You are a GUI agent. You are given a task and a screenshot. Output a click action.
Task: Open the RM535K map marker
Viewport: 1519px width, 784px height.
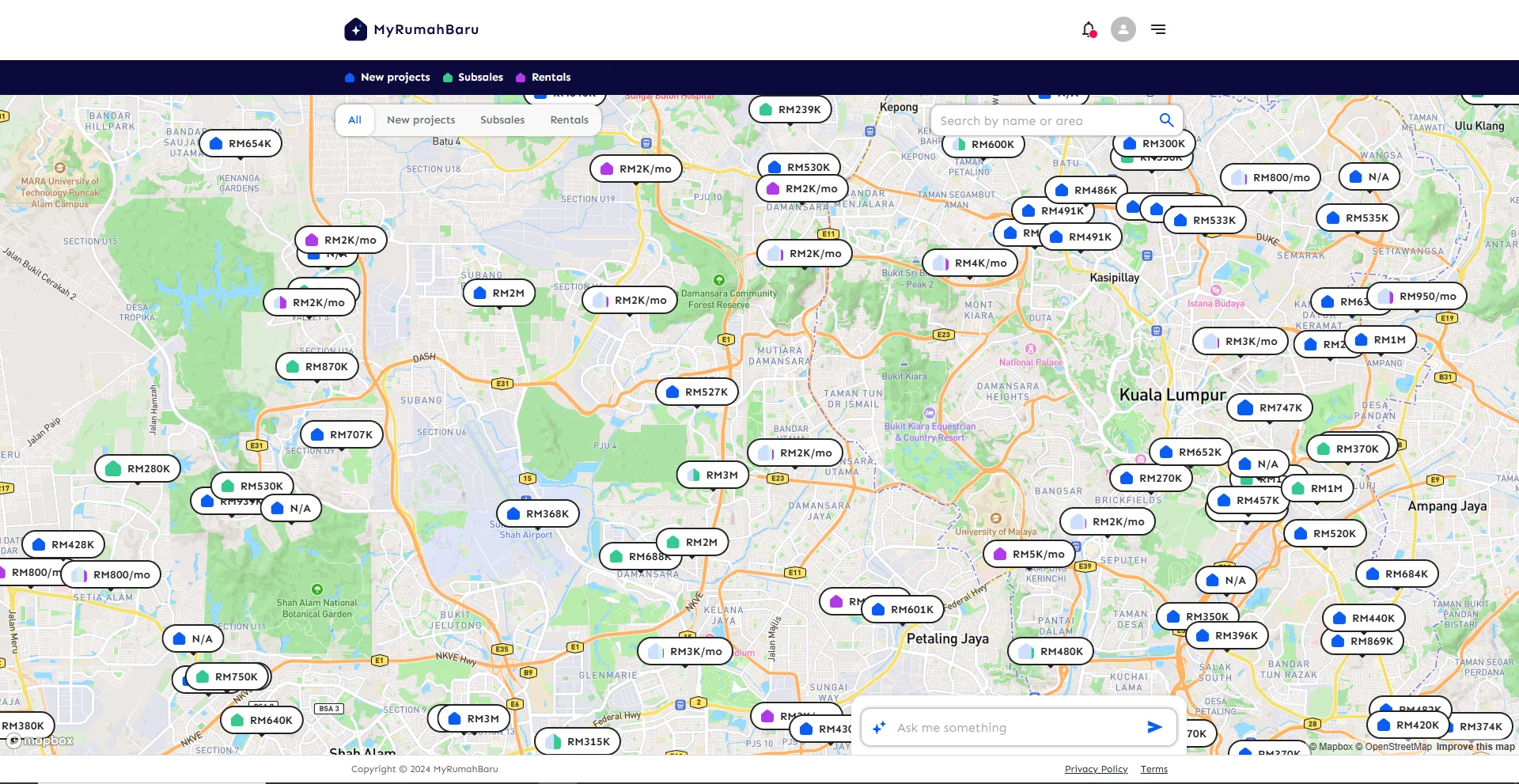(x=1358, y=218)
